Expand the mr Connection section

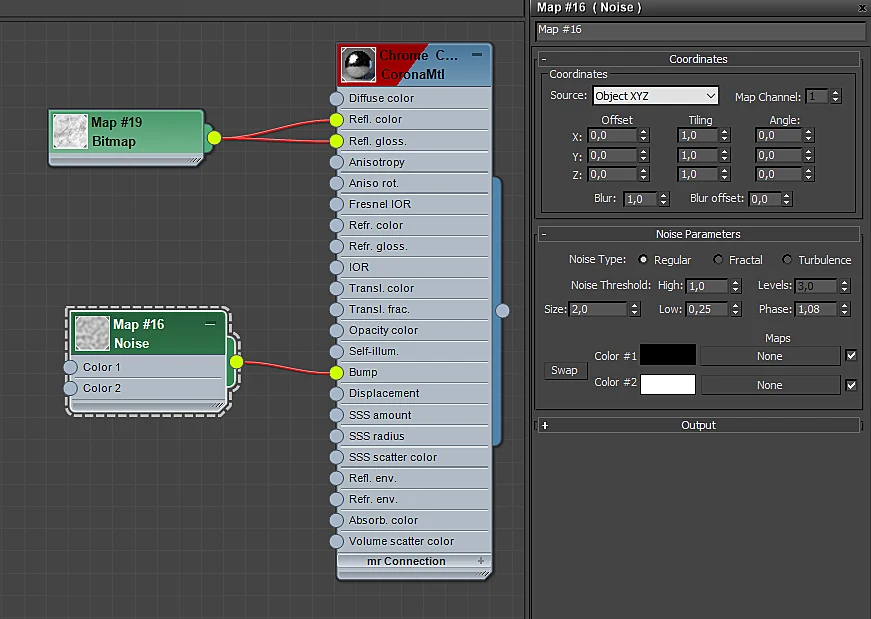click(x=480, y=561)
